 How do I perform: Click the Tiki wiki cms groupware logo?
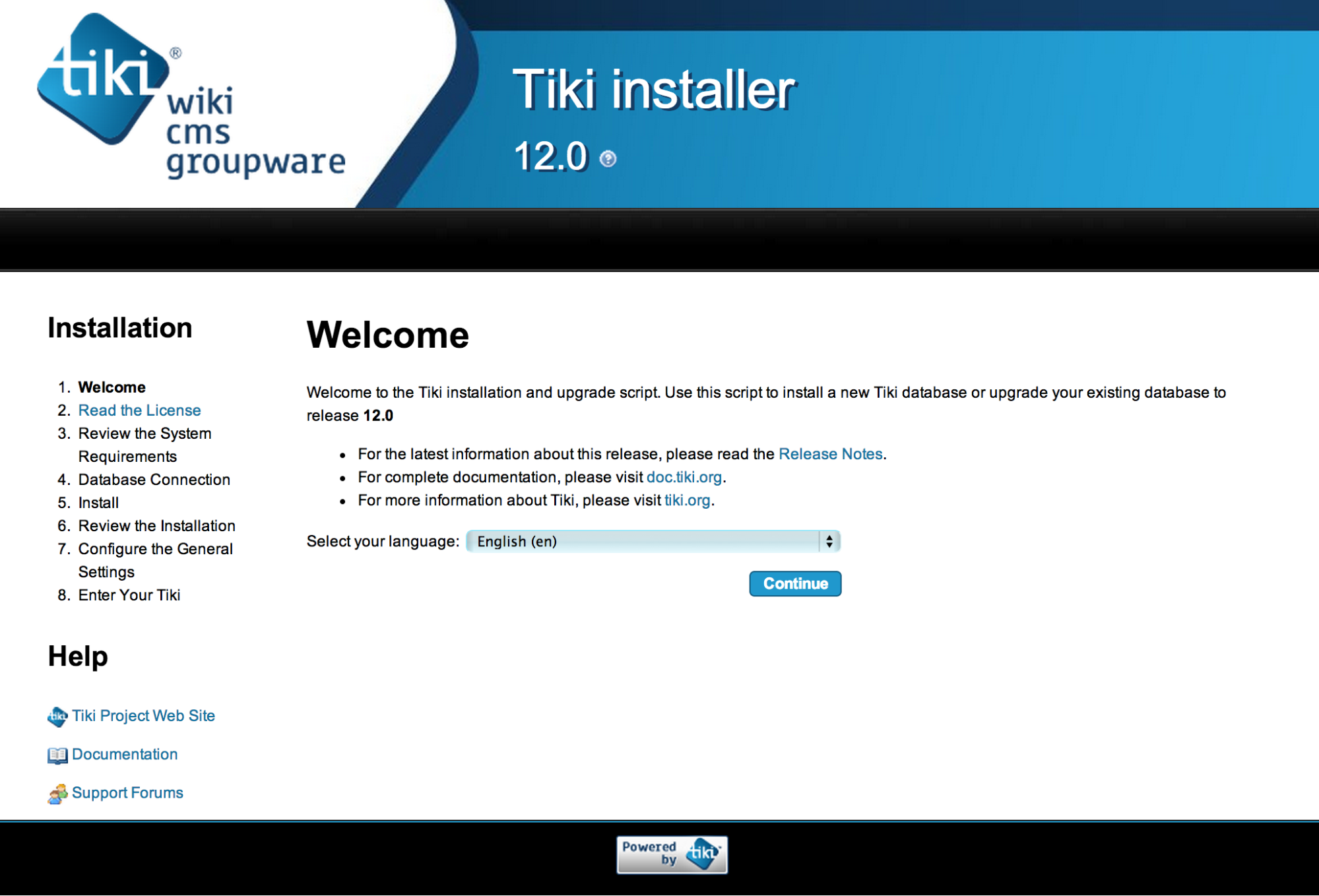click(191, 96)
